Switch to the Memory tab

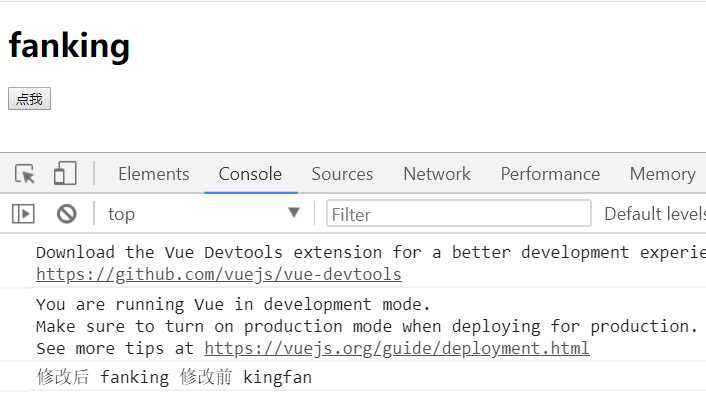663,174
